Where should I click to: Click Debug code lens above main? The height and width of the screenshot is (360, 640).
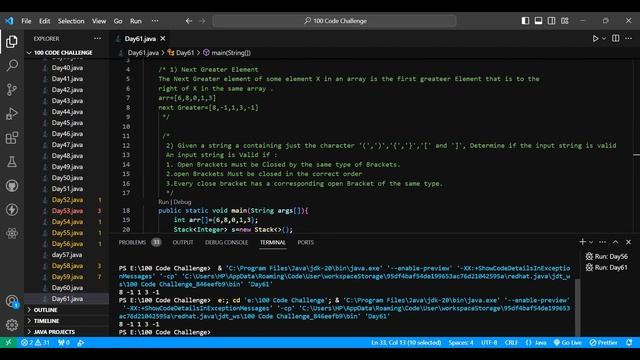(x=182, y=202)
